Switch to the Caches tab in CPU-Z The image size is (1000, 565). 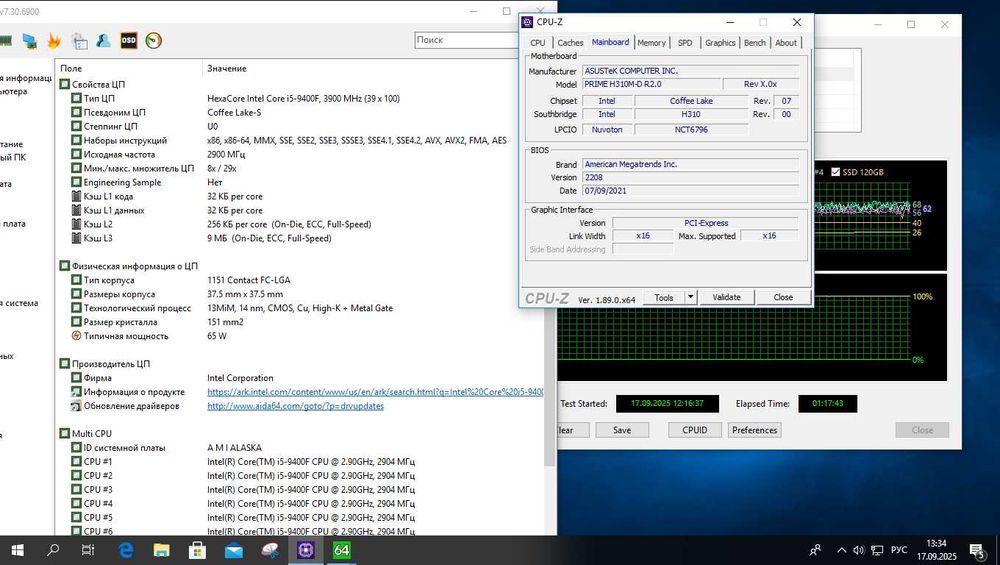pos(570,43)
